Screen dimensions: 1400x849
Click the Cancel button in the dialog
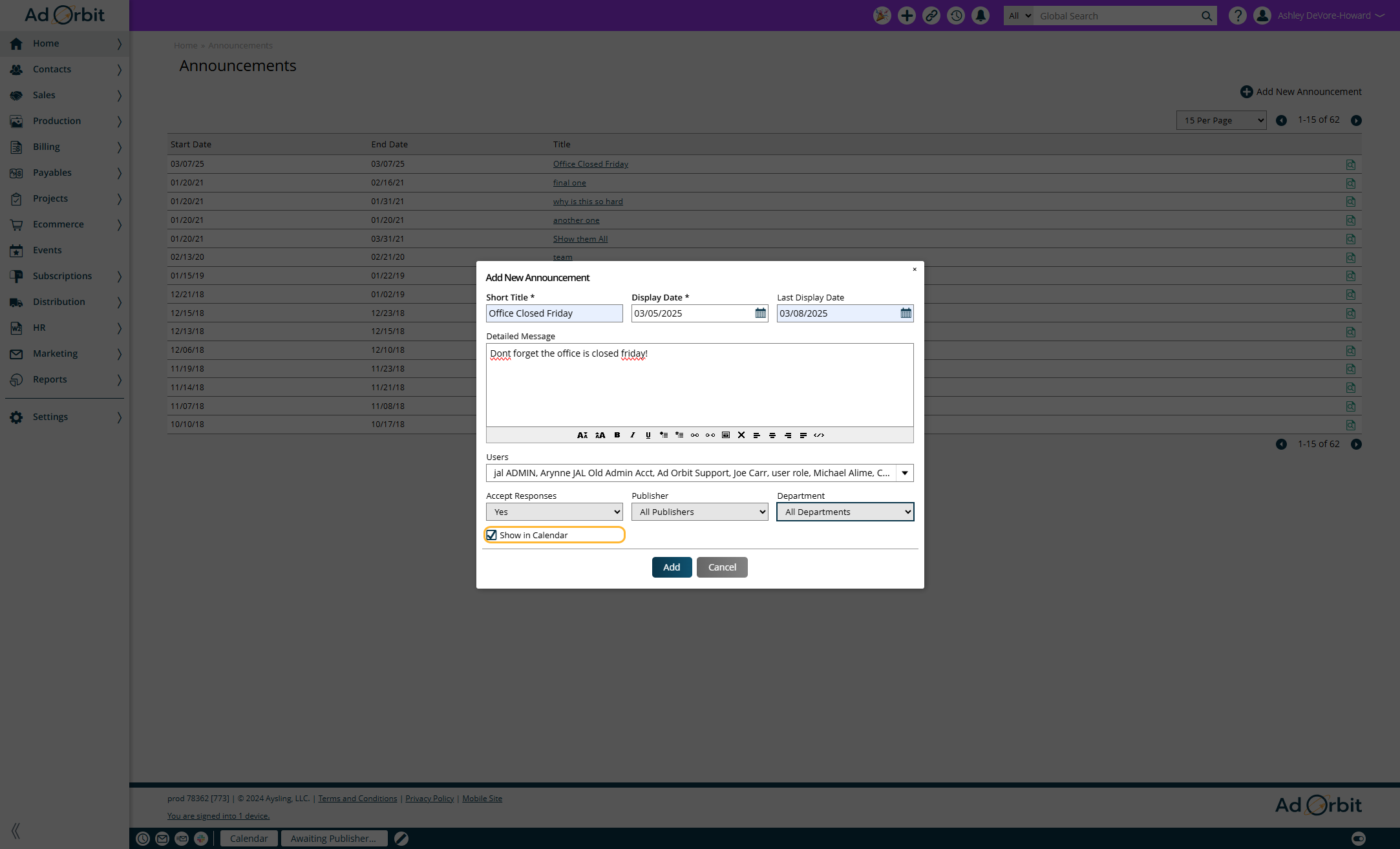coord(722,567)
